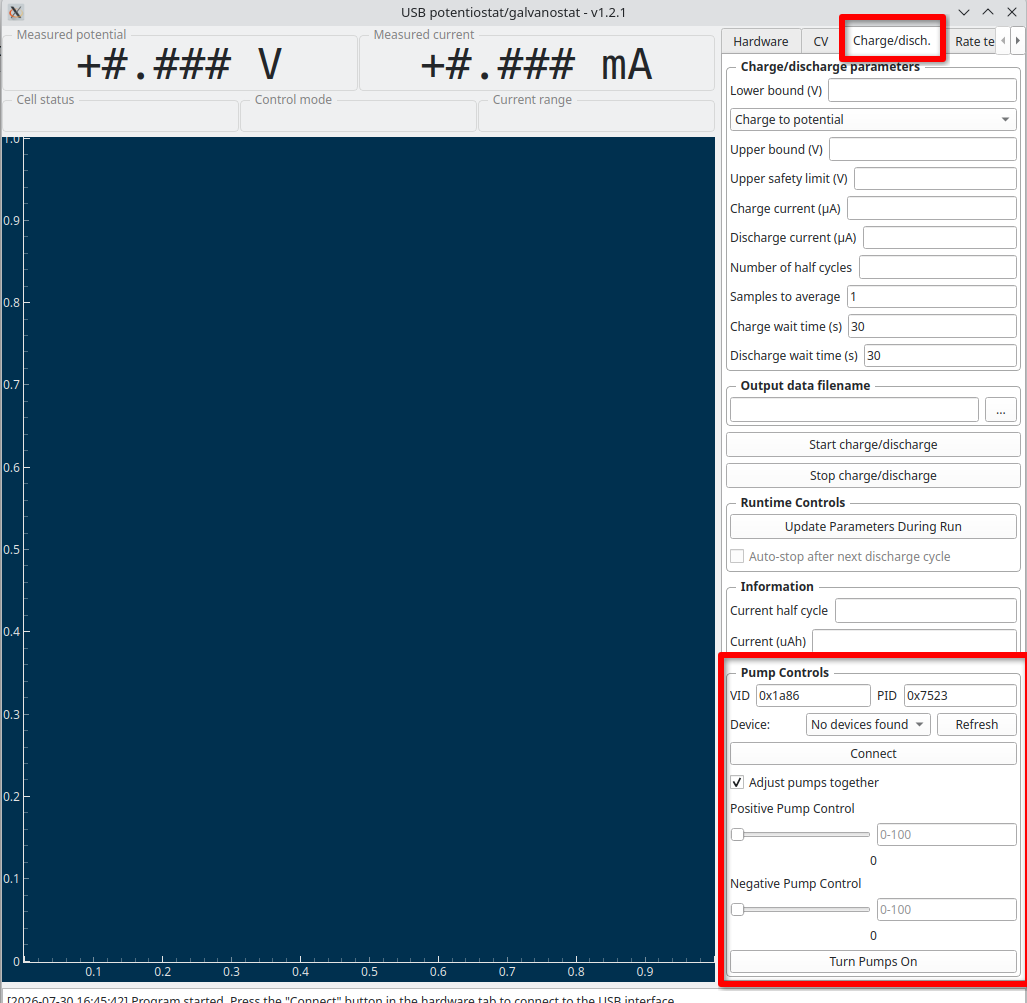This screenshot has height=1003, width=1027.
Task: Click the Charge wait time (s) field
Action: [x=932, y=326]
